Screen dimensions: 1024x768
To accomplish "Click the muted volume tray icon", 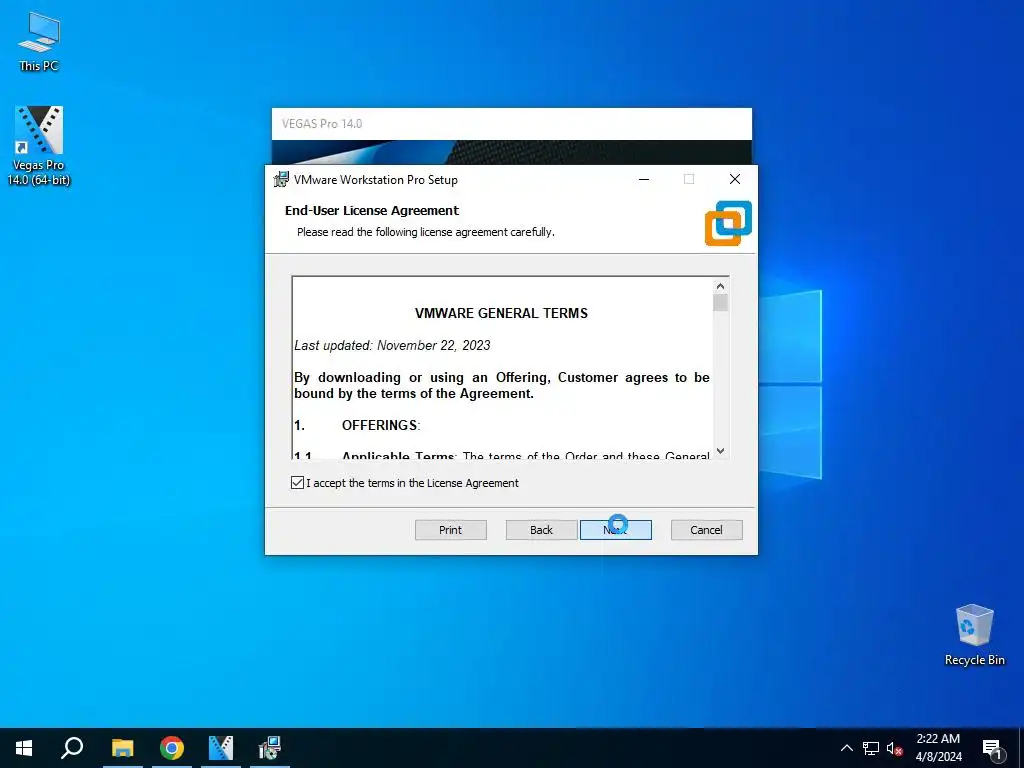I will point(894,748).
